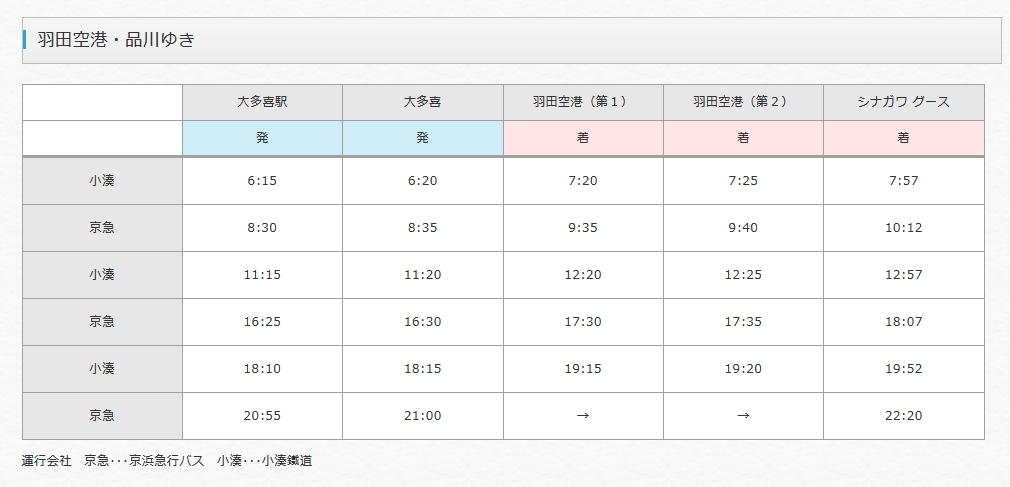
Task: Click the 11:20 departure time cell
Action: point(423,275)
